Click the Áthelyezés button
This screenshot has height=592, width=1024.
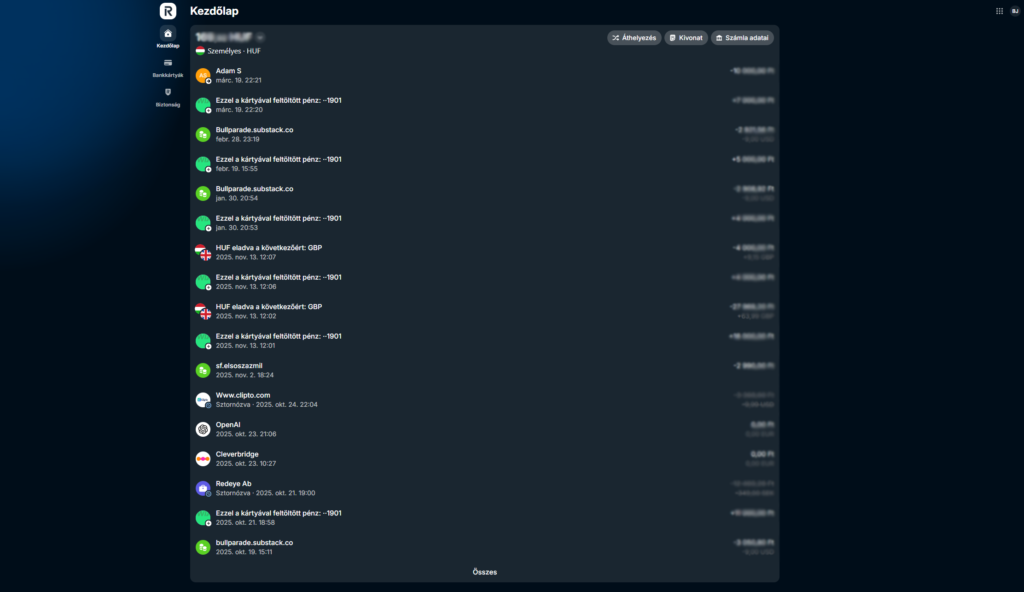[634, 38]
